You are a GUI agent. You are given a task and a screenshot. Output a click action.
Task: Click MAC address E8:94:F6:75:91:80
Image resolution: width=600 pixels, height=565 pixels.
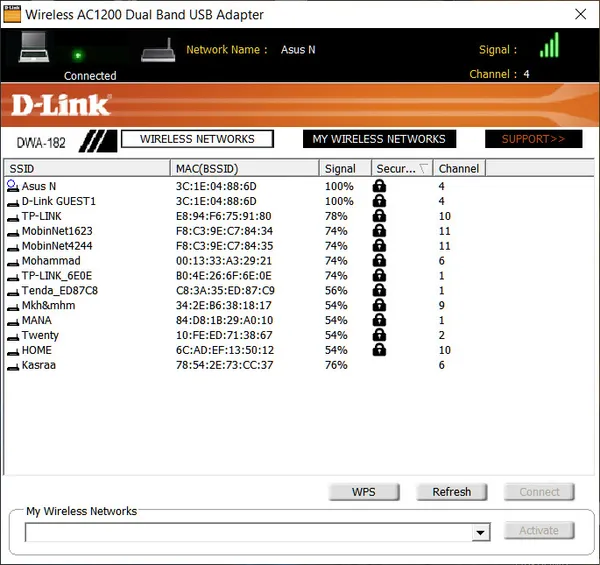[x=223, y=216]
